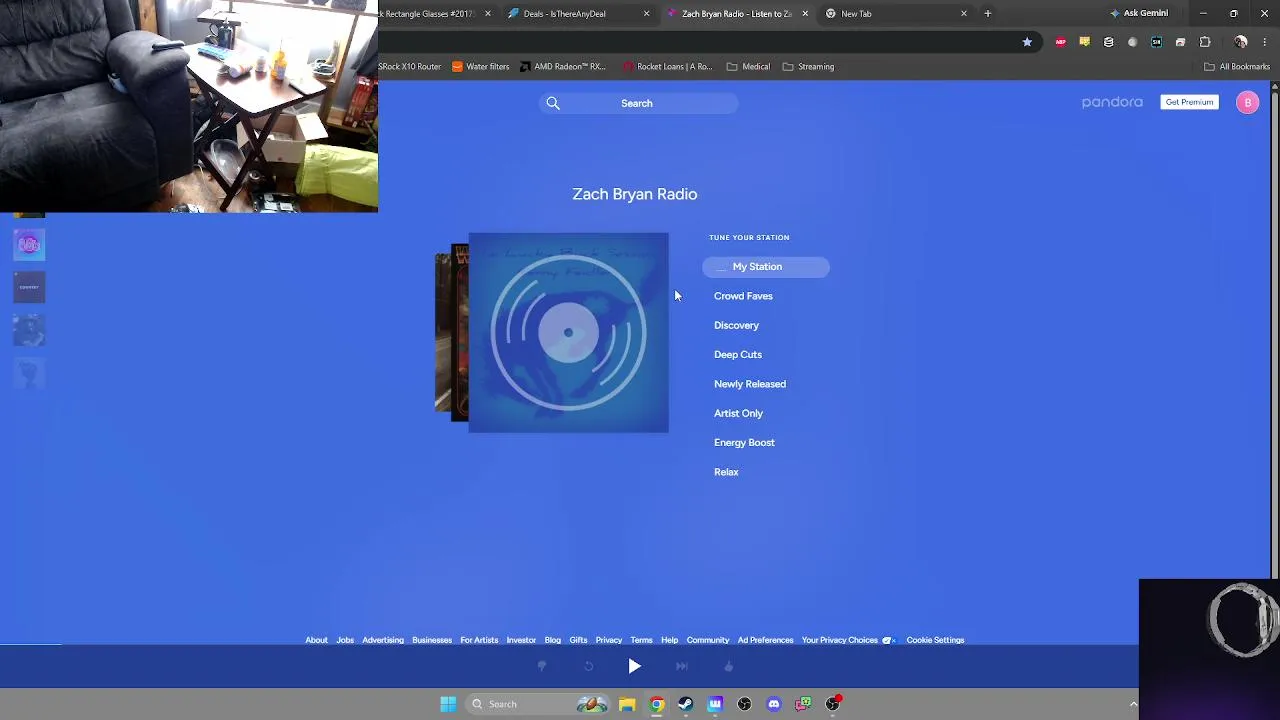Open a new browser tab with plus

coord(987,14)
